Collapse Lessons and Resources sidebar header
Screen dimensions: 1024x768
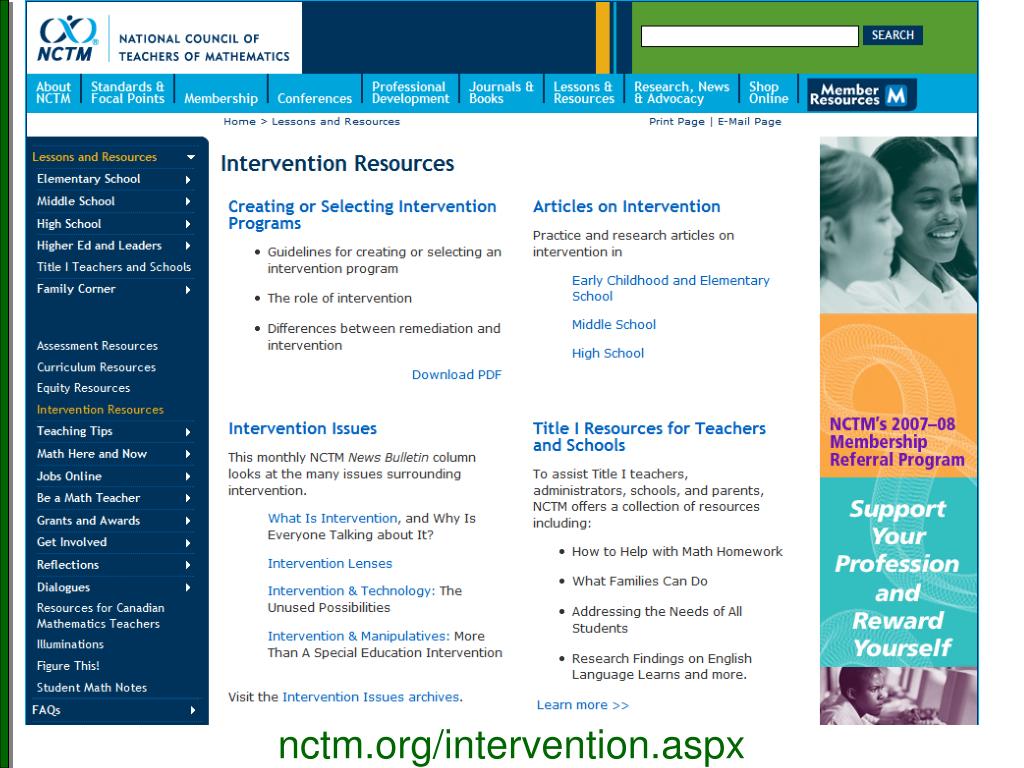[x=191, y=157]
